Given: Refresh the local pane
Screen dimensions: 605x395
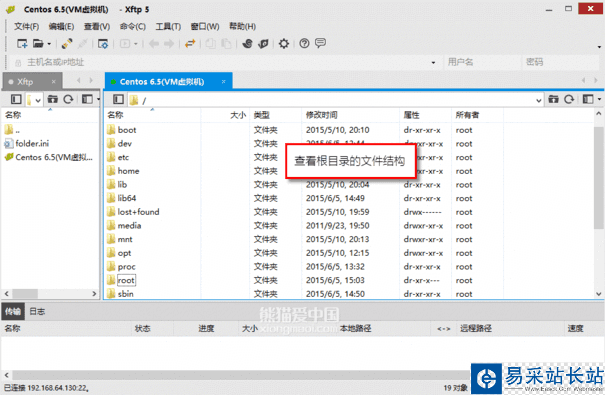Looking at the screenshot, I should 68,100.
